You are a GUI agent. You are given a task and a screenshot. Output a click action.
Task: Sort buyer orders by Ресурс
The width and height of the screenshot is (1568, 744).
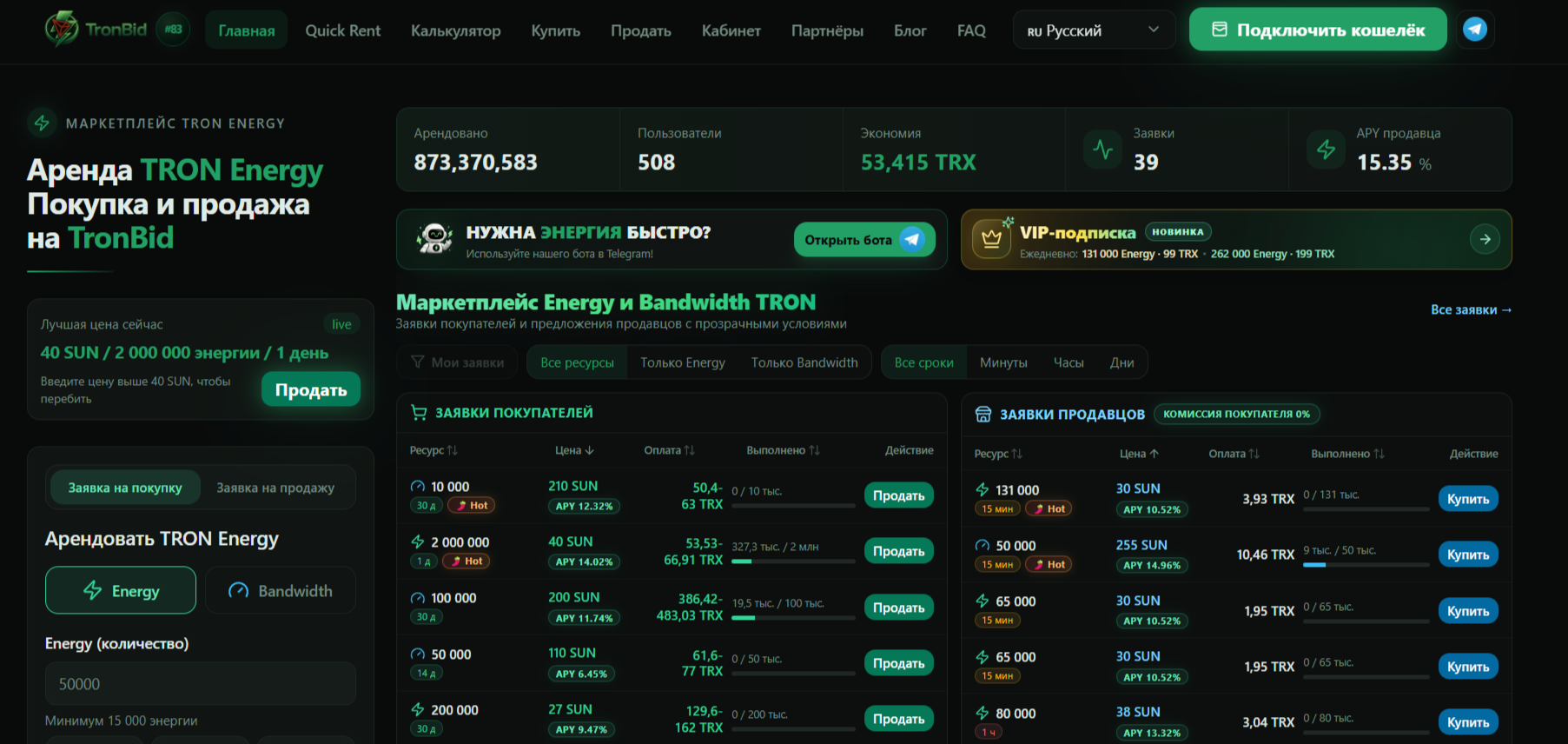(433, 450)
